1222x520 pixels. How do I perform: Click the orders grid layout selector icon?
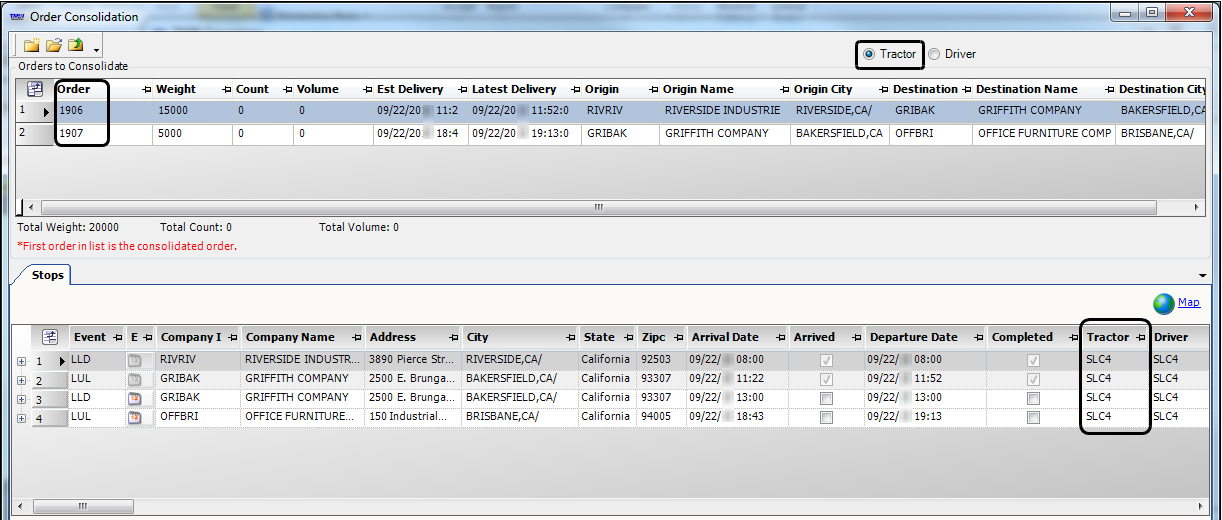click(35, 89)
